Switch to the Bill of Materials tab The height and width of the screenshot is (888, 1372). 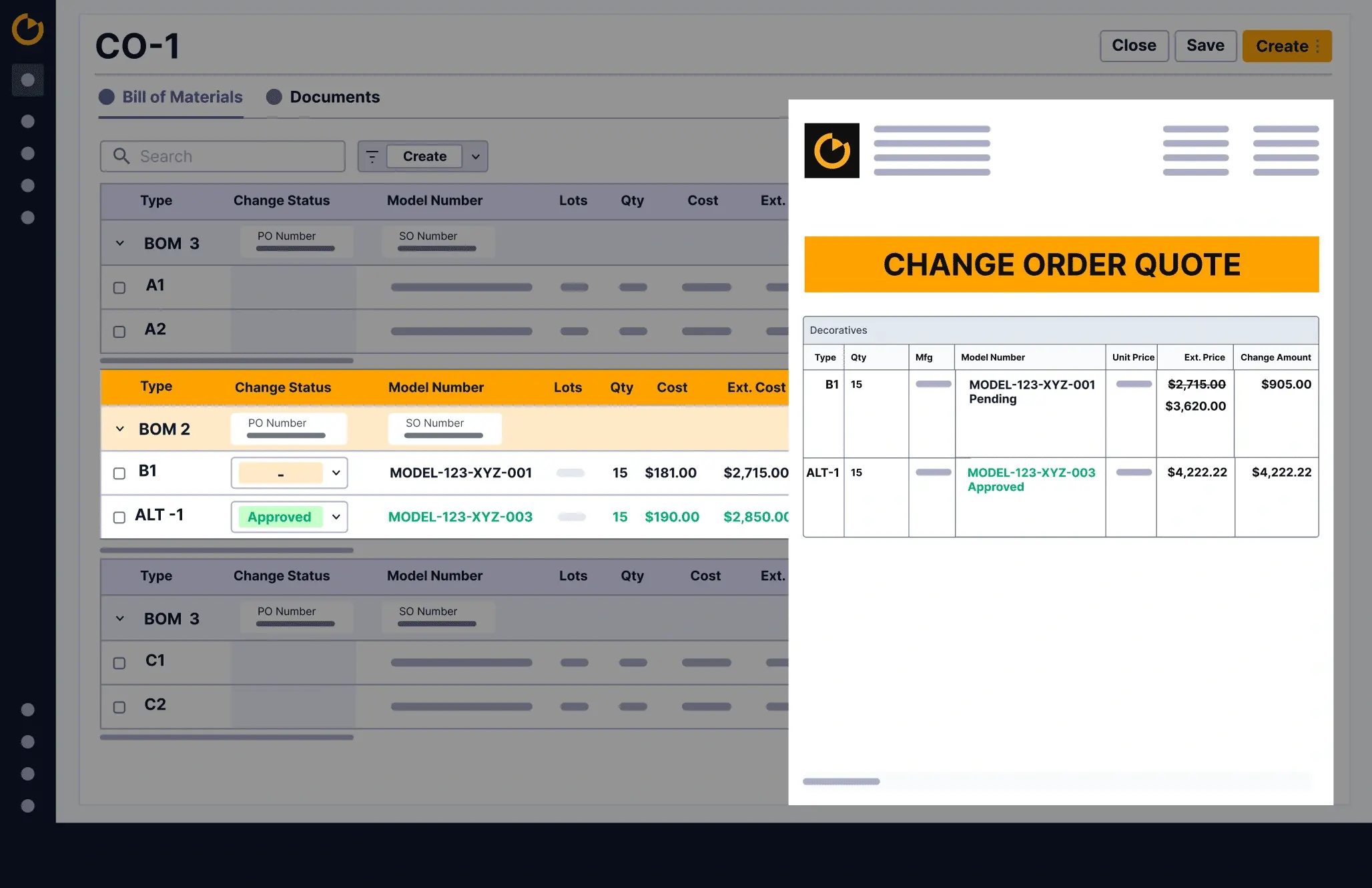[x=171, y=97]
